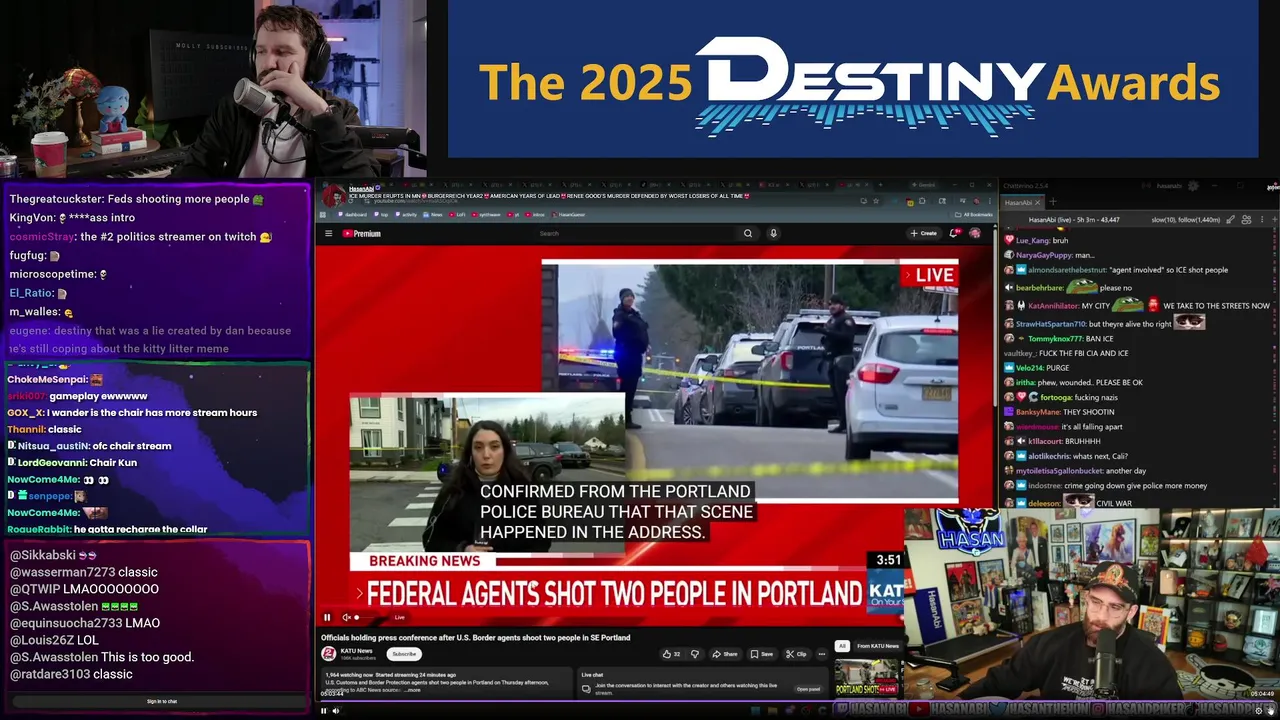The height and width of the screenshot is (720, 1280).
Task: Select the HasanAbi tab in Chatterino
Action: click(x=1019, y=202)
